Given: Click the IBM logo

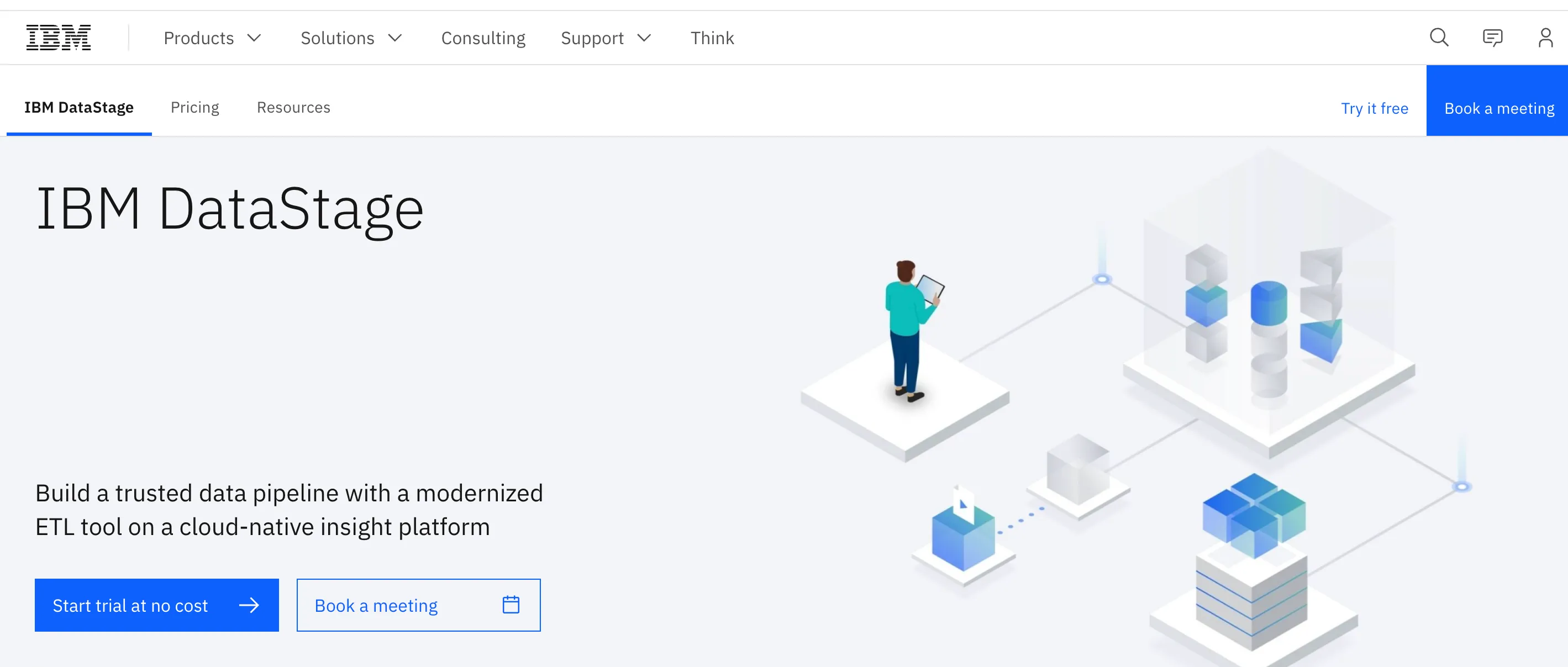Looking at the screenshot, I should click(x=59, y=38).
